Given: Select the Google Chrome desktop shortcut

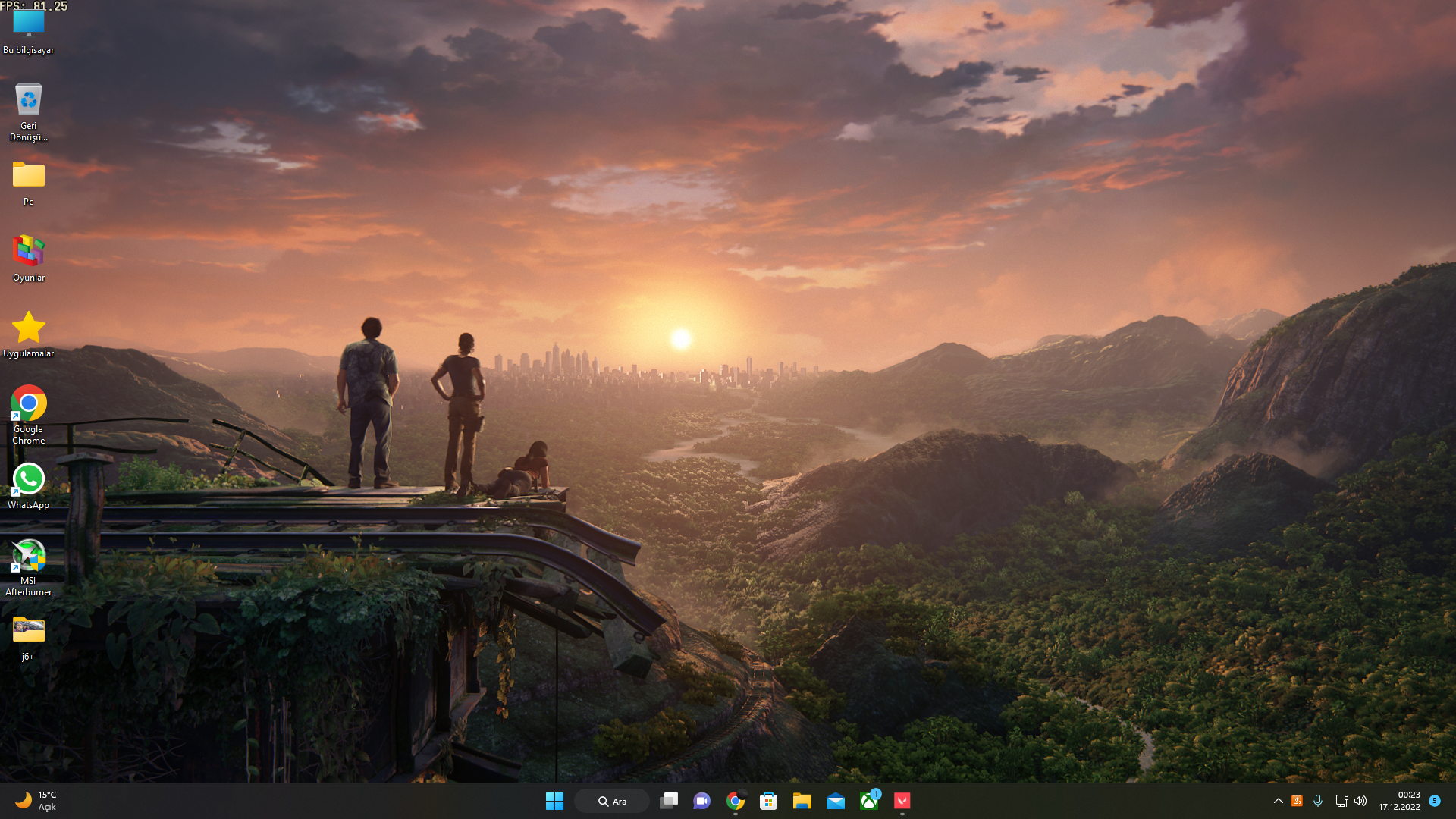Looking at the screenshot, I should click(x=28, y=415).
